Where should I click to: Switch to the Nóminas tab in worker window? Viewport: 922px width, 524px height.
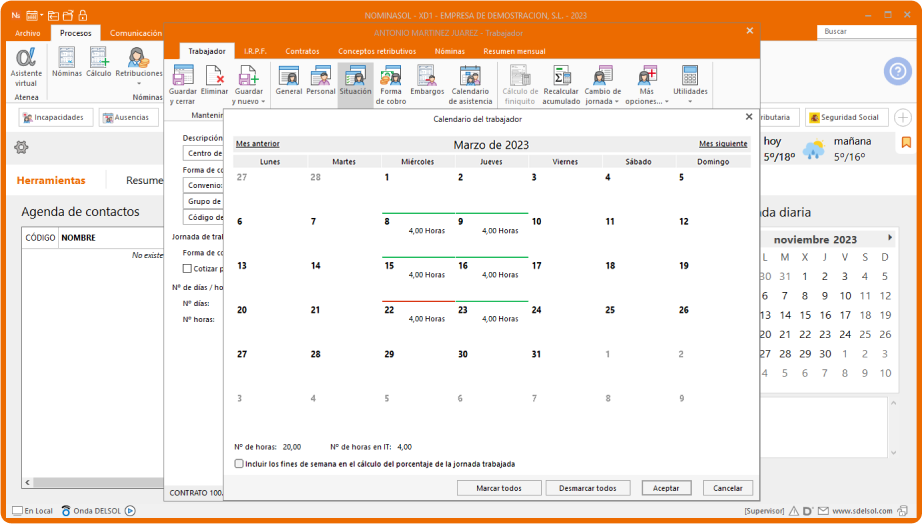point(450,51)
